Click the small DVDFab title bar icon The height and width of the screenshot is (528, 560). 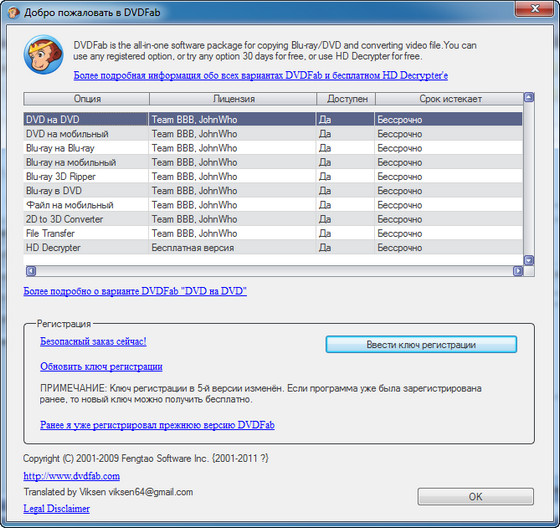coord(14,13)
